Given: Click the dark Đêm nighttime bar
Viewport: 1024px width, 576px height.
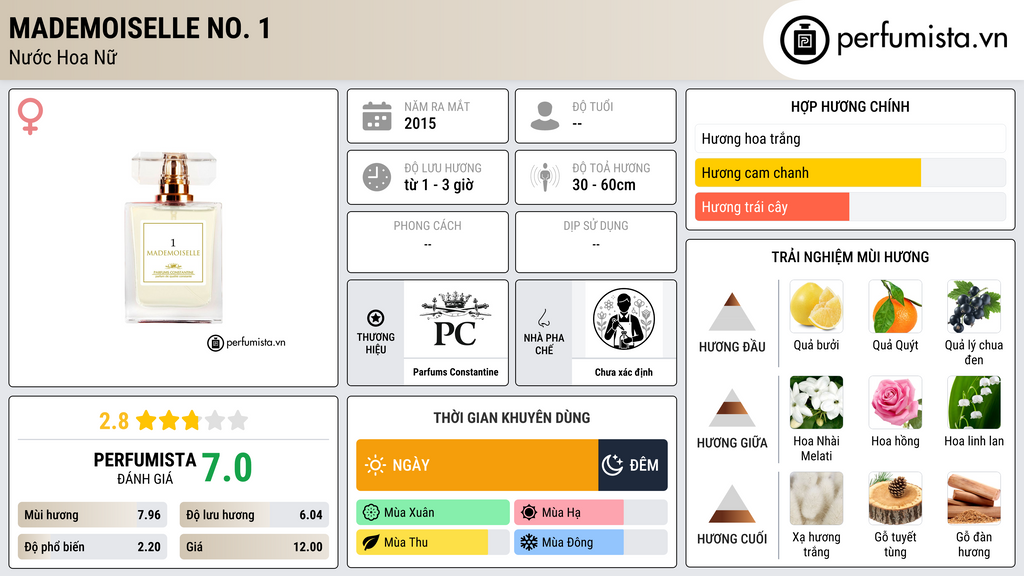Looking at the screenshot, I should (633, 465).
